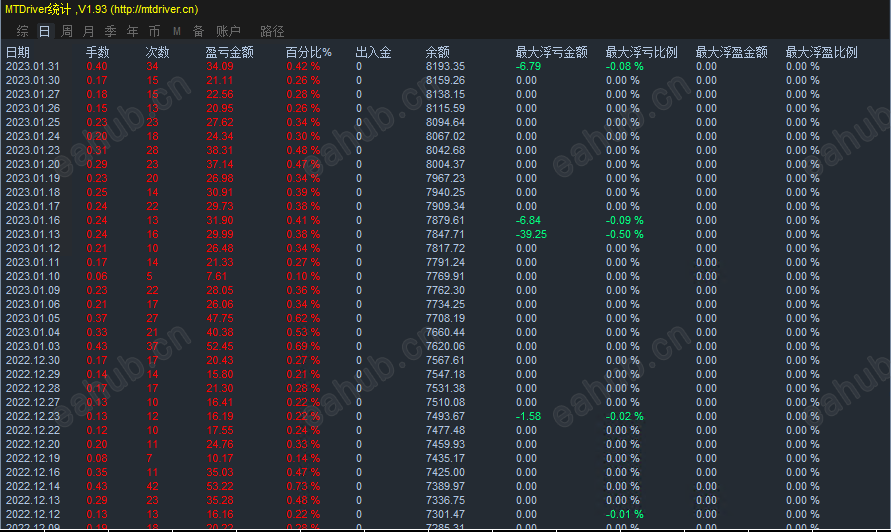Click the percentage value 0.73 %
891x532 pixels.
pos(303,486)
